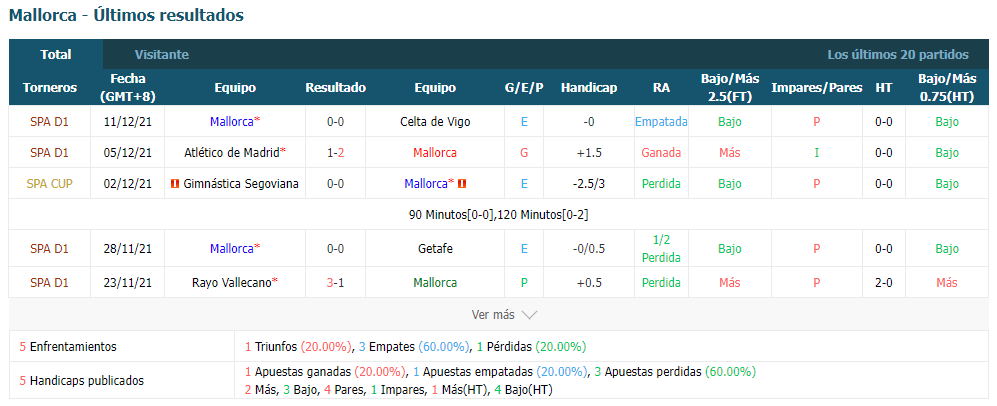Expand the Ver más chevron
Viewport: 997px width, 406px height.
[x=529, y=315]
